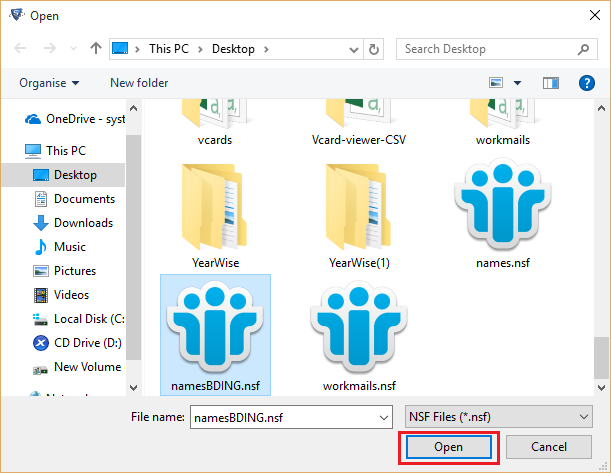This screenshot has height=473, width=611.
Task: Go up one folder level
Action: [96, 48]
